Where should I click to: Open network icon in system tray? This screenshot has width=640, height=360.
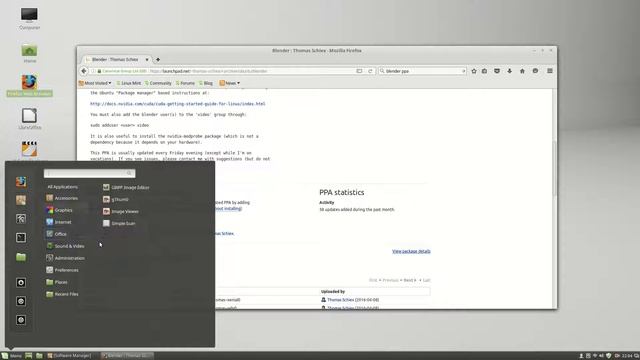point(595,356)
